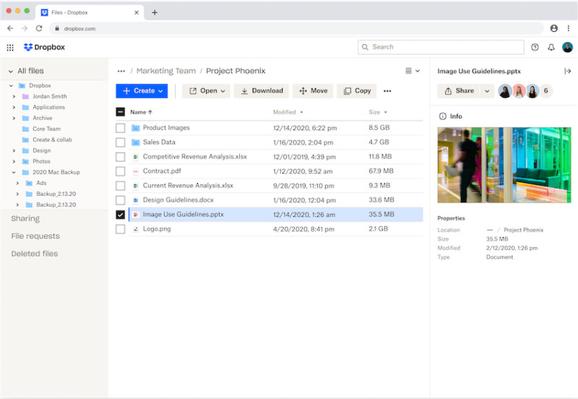Viewport: 578px width, 399px height.
Task: Click the Move button
Action: coord(313,91)
